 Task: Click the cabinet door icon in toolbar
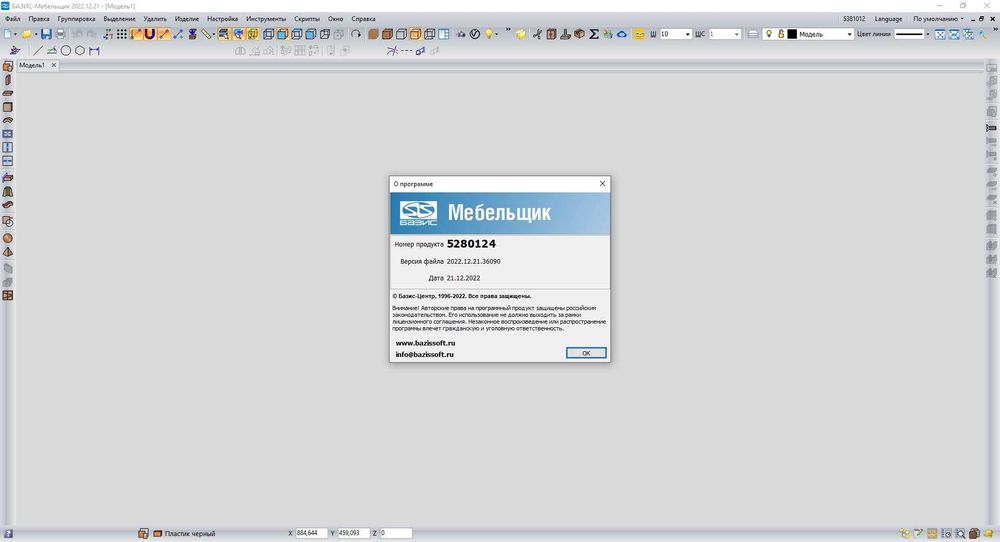(x=551, y=34)
